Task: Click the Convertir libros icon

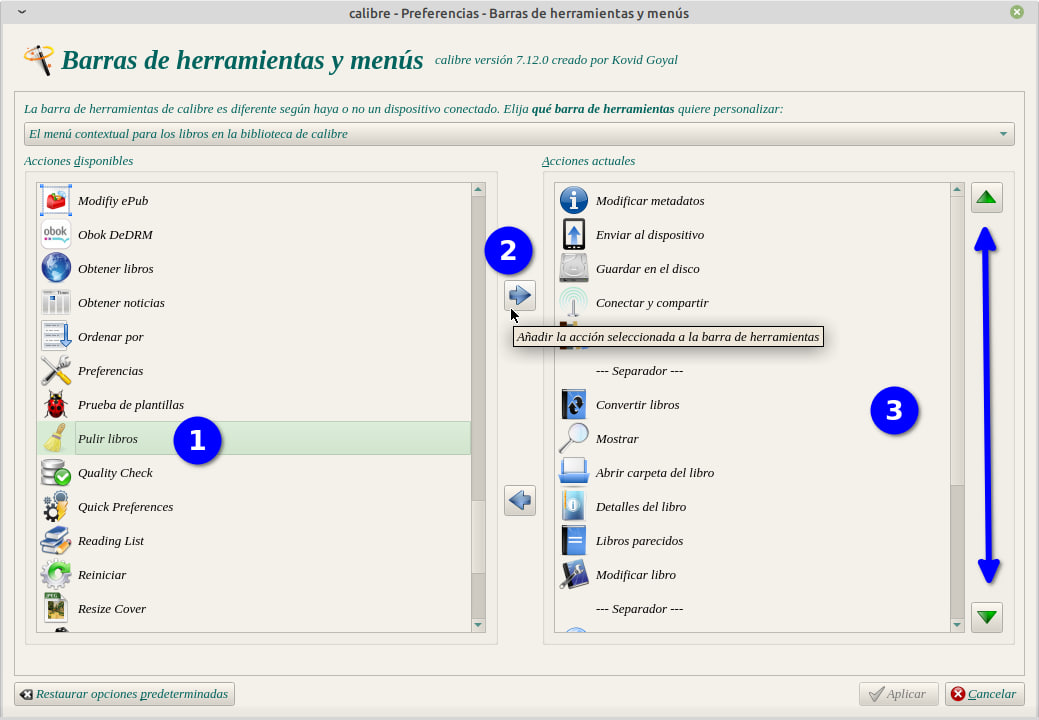Action: tap(574, 405)
